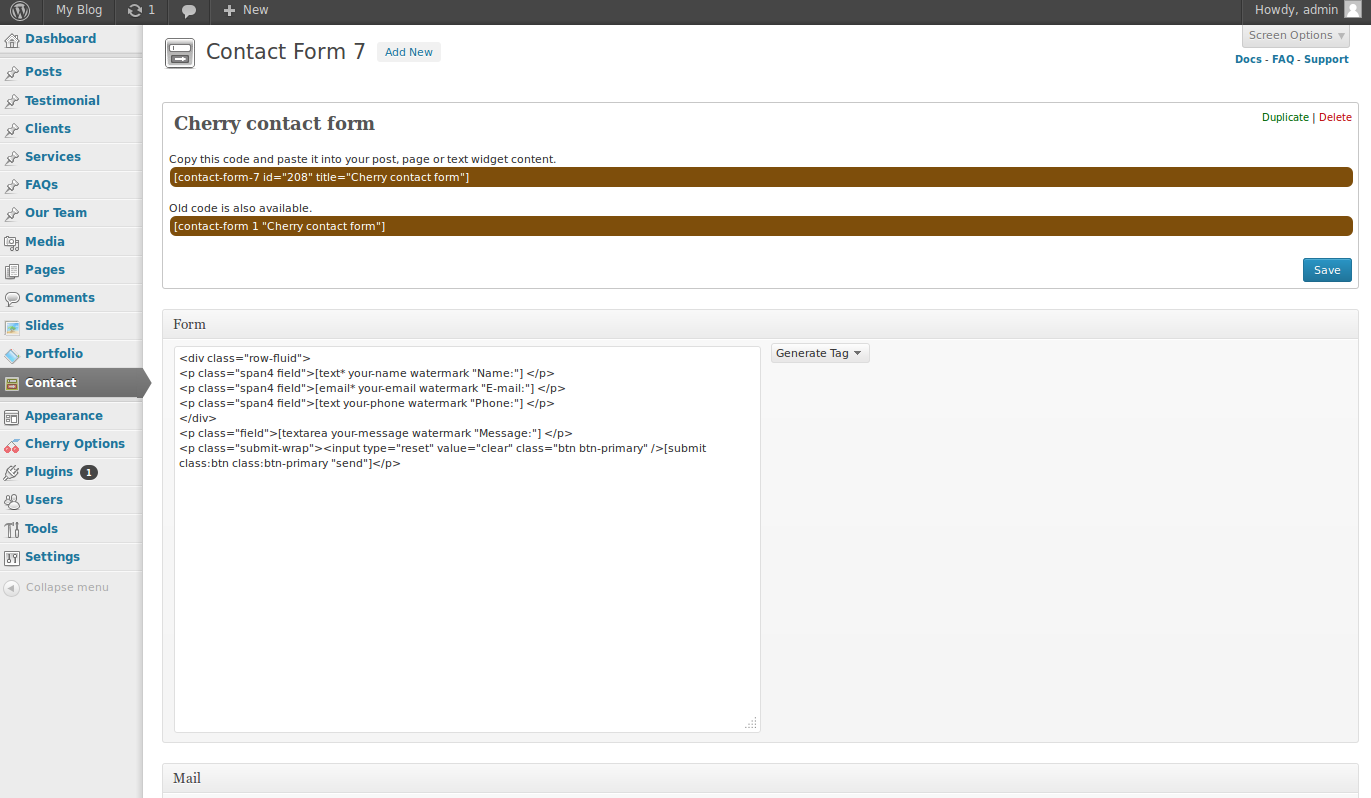Open the Tools menu item
Image resolution: width=1371 pixels, height=798 pixels.
click(42, 528)
